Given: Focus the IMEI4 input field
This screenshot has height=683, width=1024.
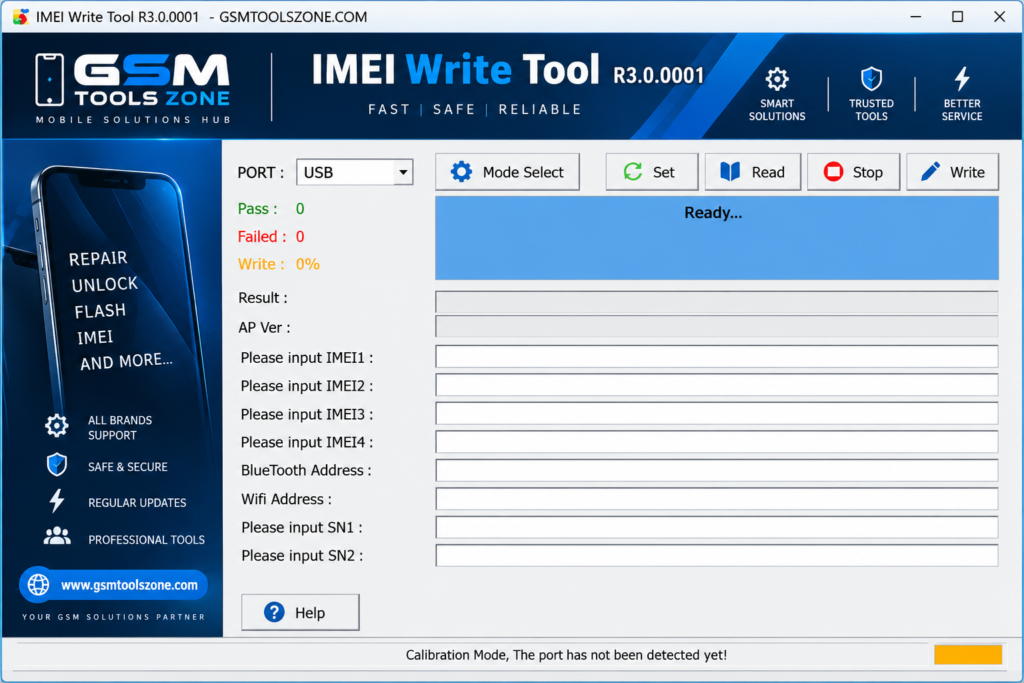Looking at the screenshot, I should point(716,442).
